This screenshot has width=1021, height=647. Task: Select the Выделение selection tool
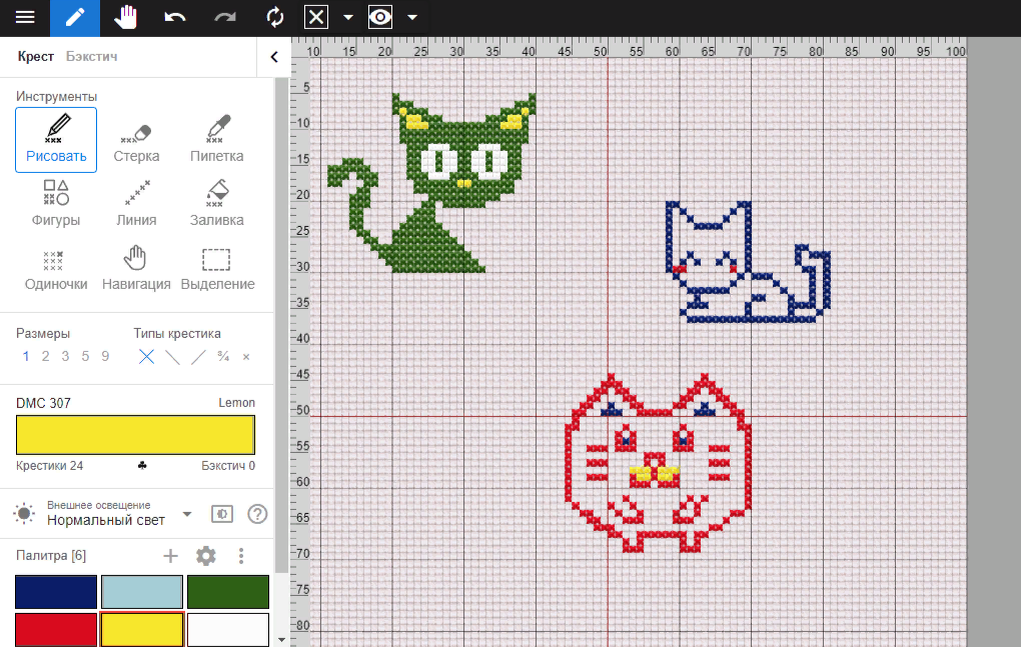pos(217,269)
